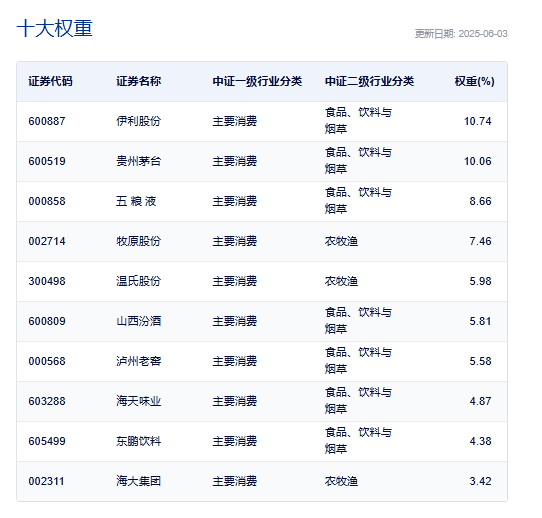Click stock code 600519
Image resolution: width=542 pixels, height=518 pixels.
[47, 161]
